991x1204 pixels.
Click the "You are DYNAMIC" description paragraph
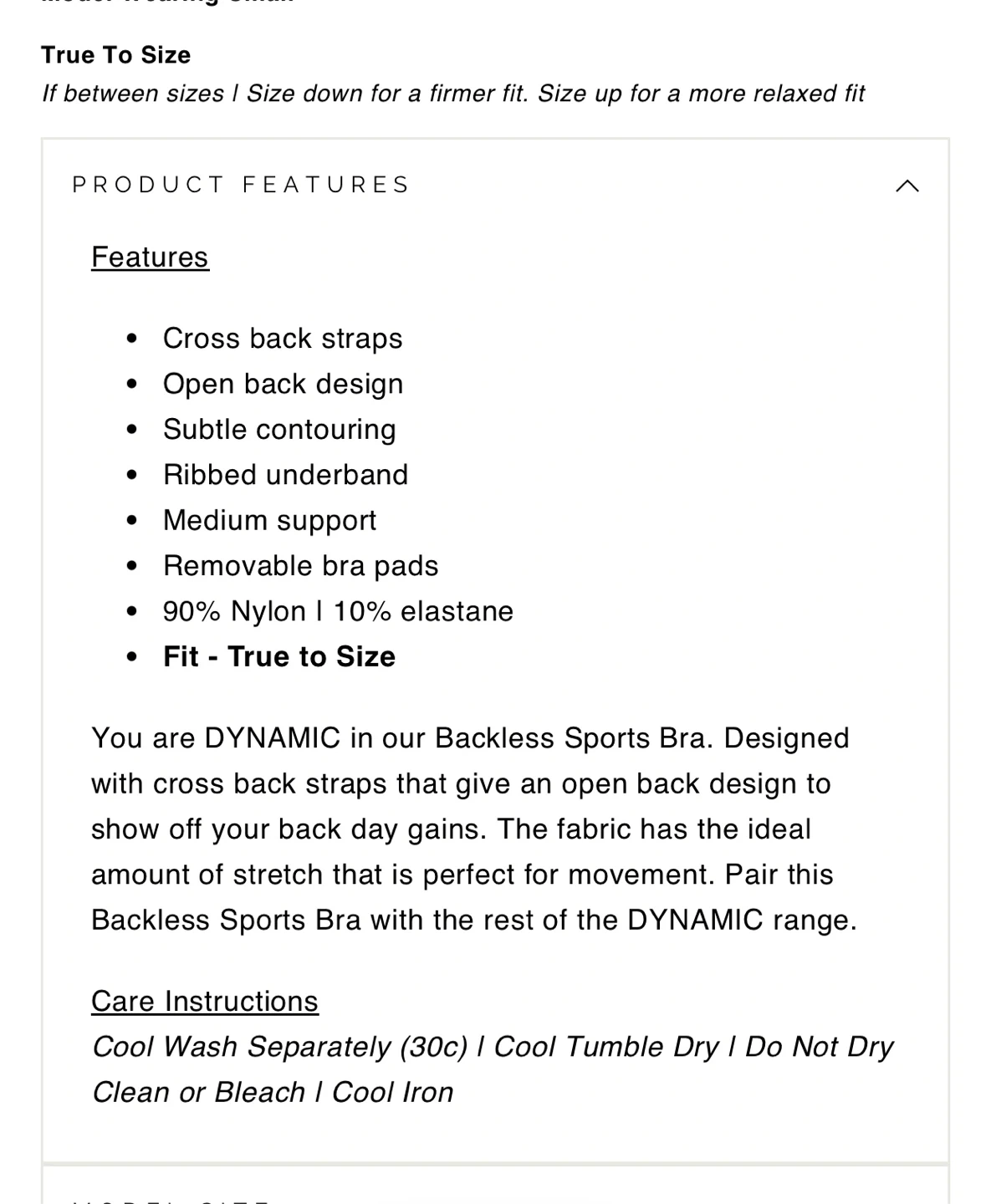point(473,829)
